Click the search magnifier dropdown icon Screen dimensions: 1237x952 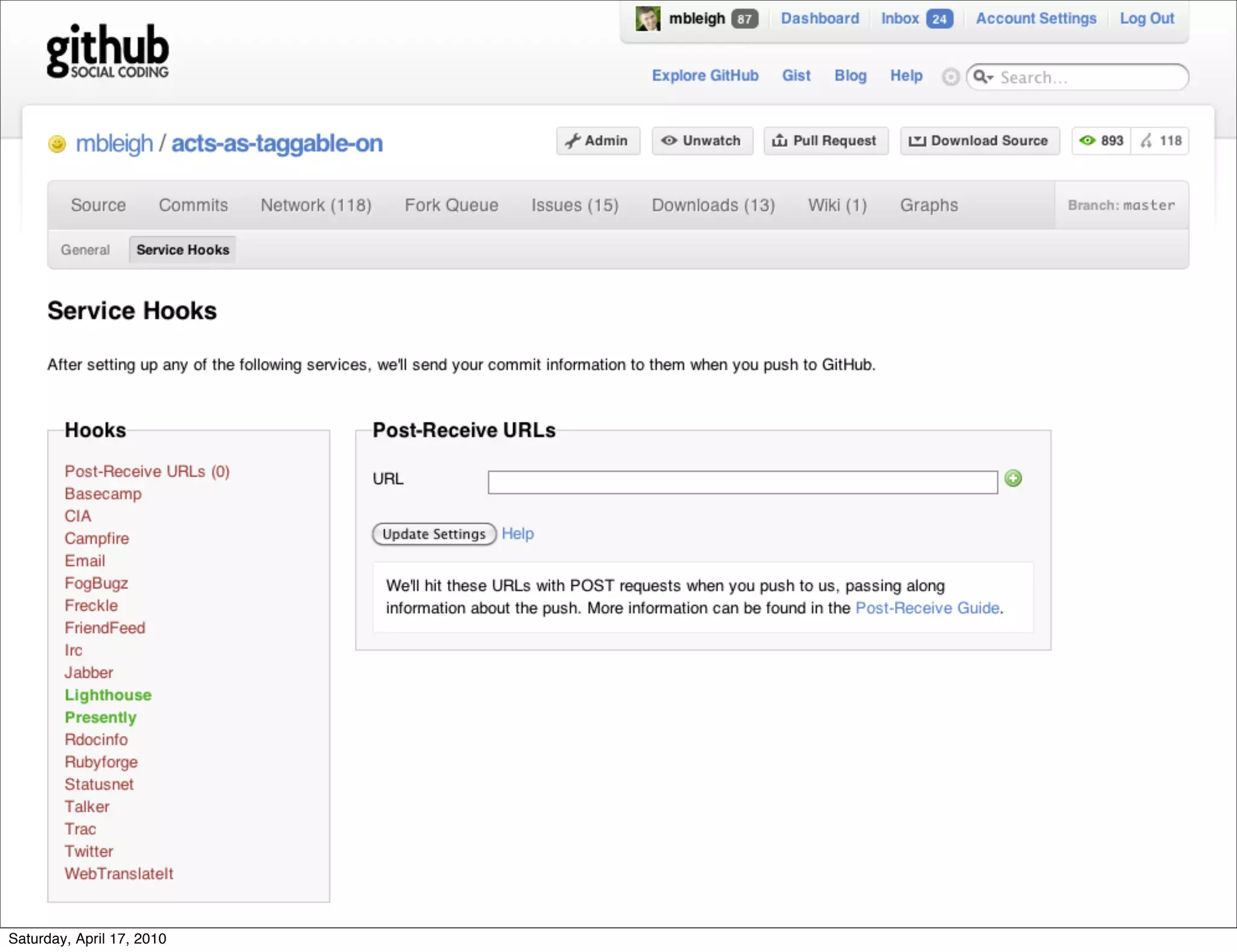983,77
